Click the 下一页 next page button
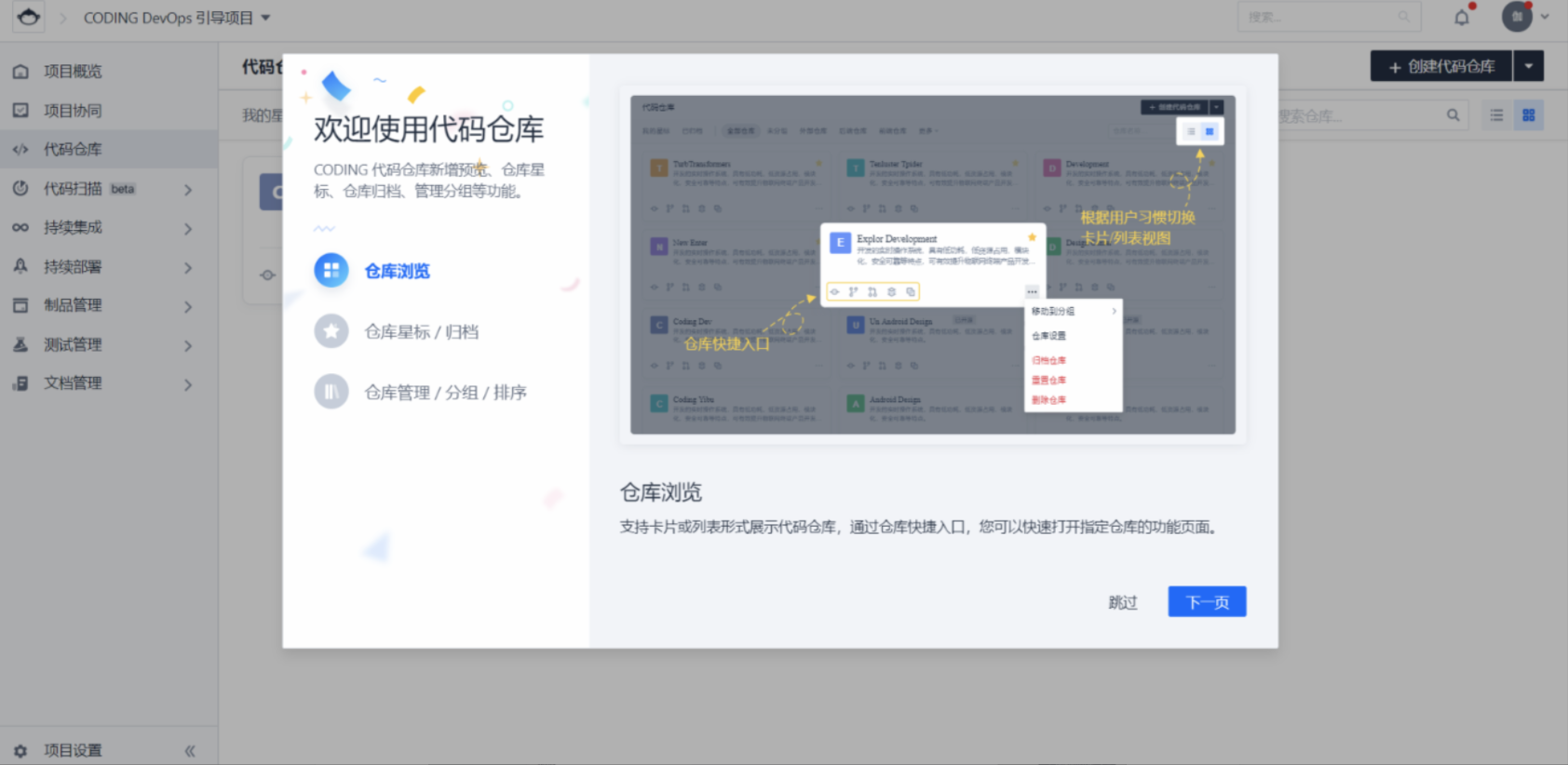This screenshot has height=765, width=1568. coord(1208,602)
